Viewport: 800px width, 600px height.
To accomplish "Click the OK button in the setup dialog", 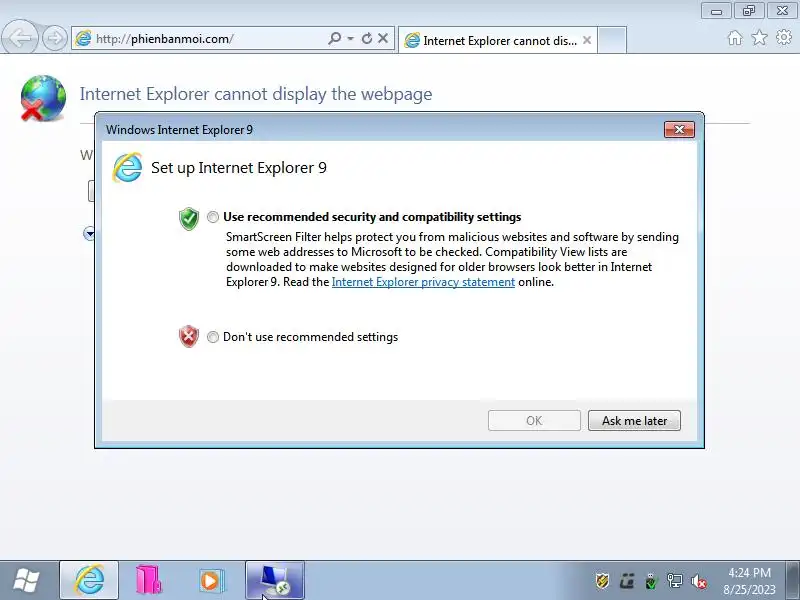I will 534,420.
